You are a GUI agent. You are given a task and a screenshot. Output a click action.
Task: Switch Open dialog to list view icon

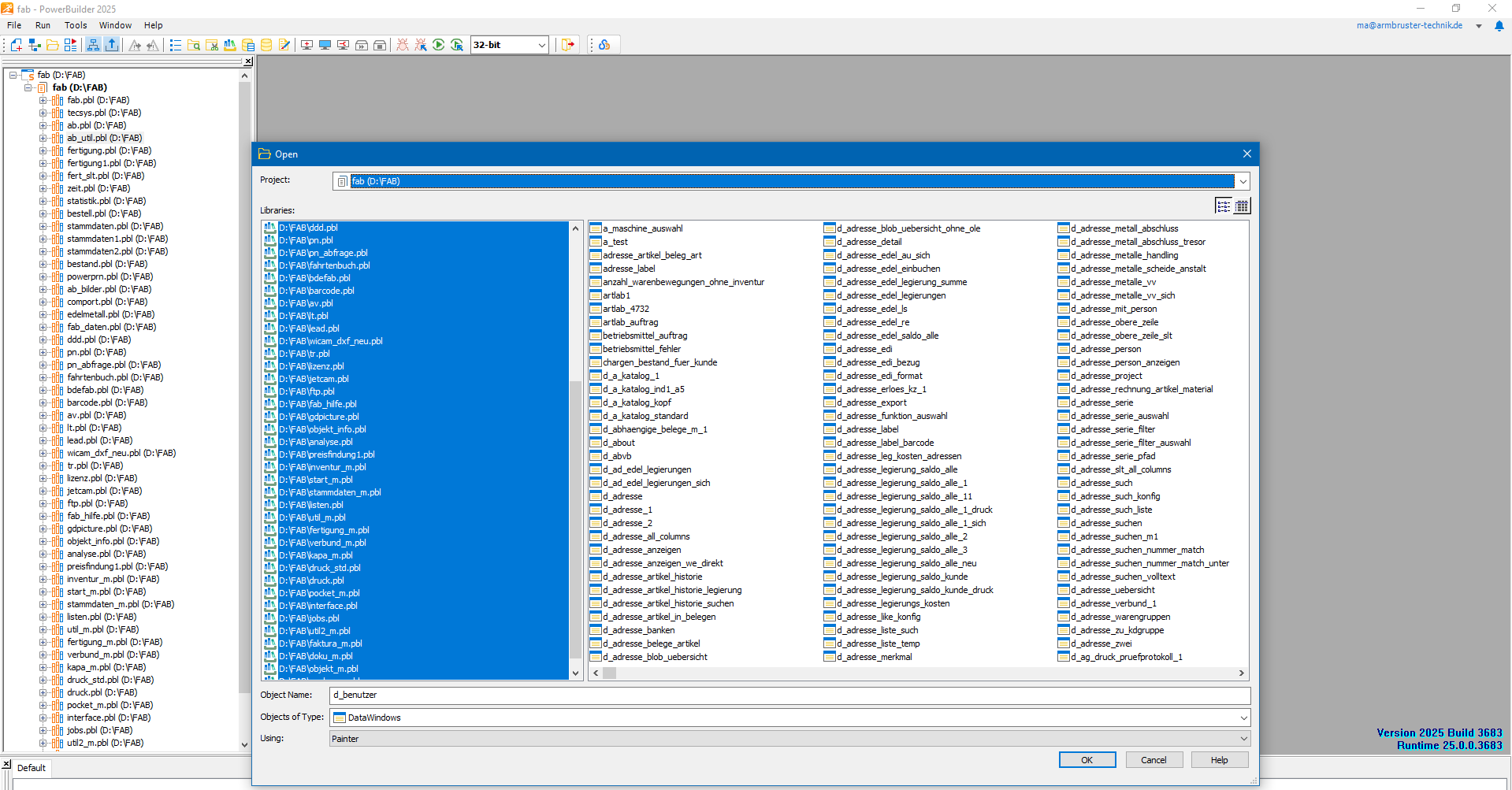[1223, 206]
